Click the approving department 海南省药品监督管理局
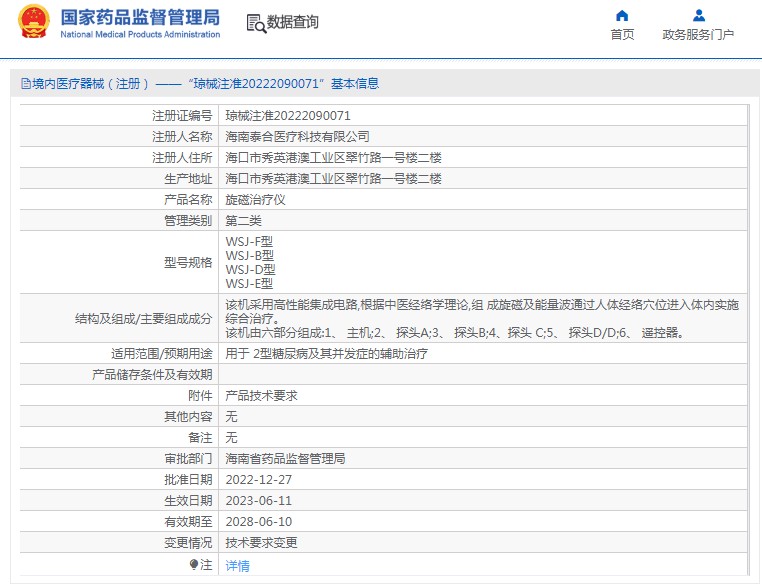 285,458
